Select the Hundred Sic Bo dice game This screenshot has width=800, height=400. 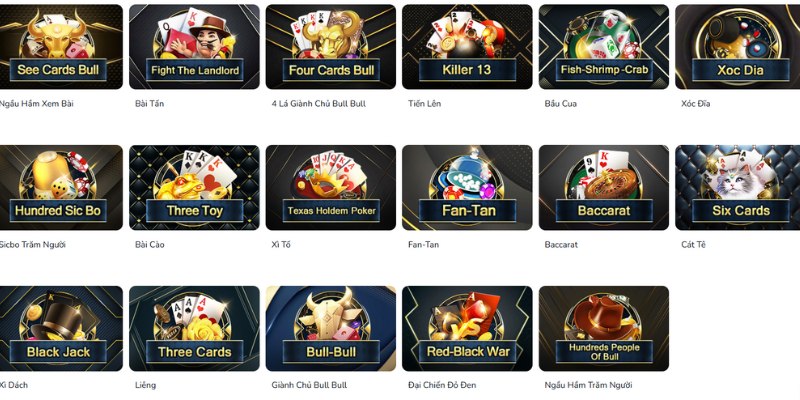[61, 188]
